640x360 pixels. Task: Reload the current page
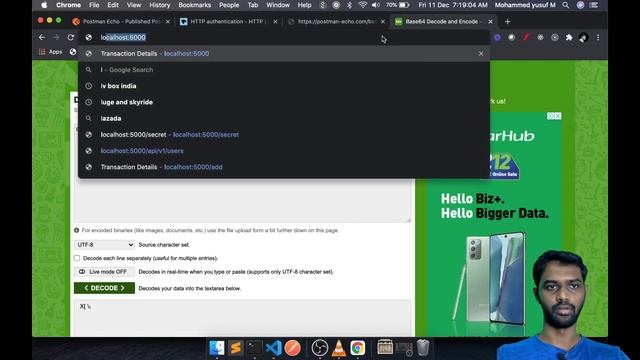pos(71,37)
